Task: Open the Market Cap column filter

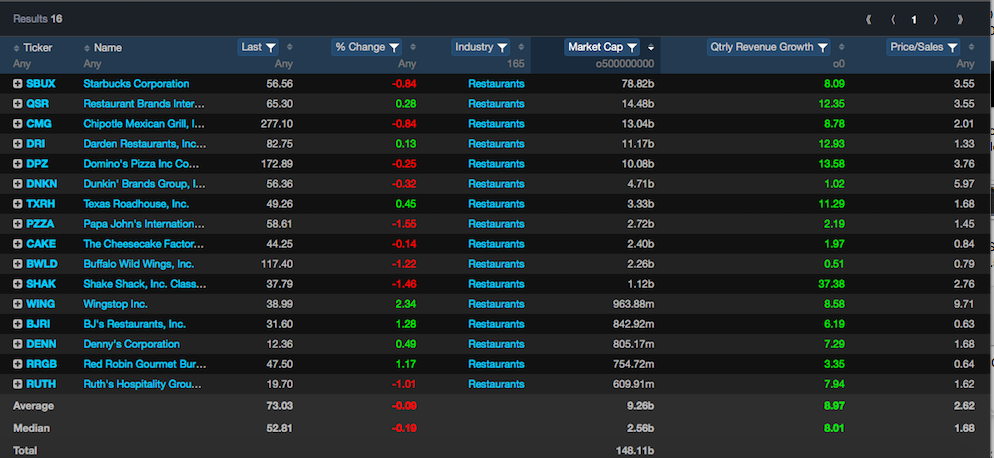Action: pyautogui.click(x=602, y=47)
